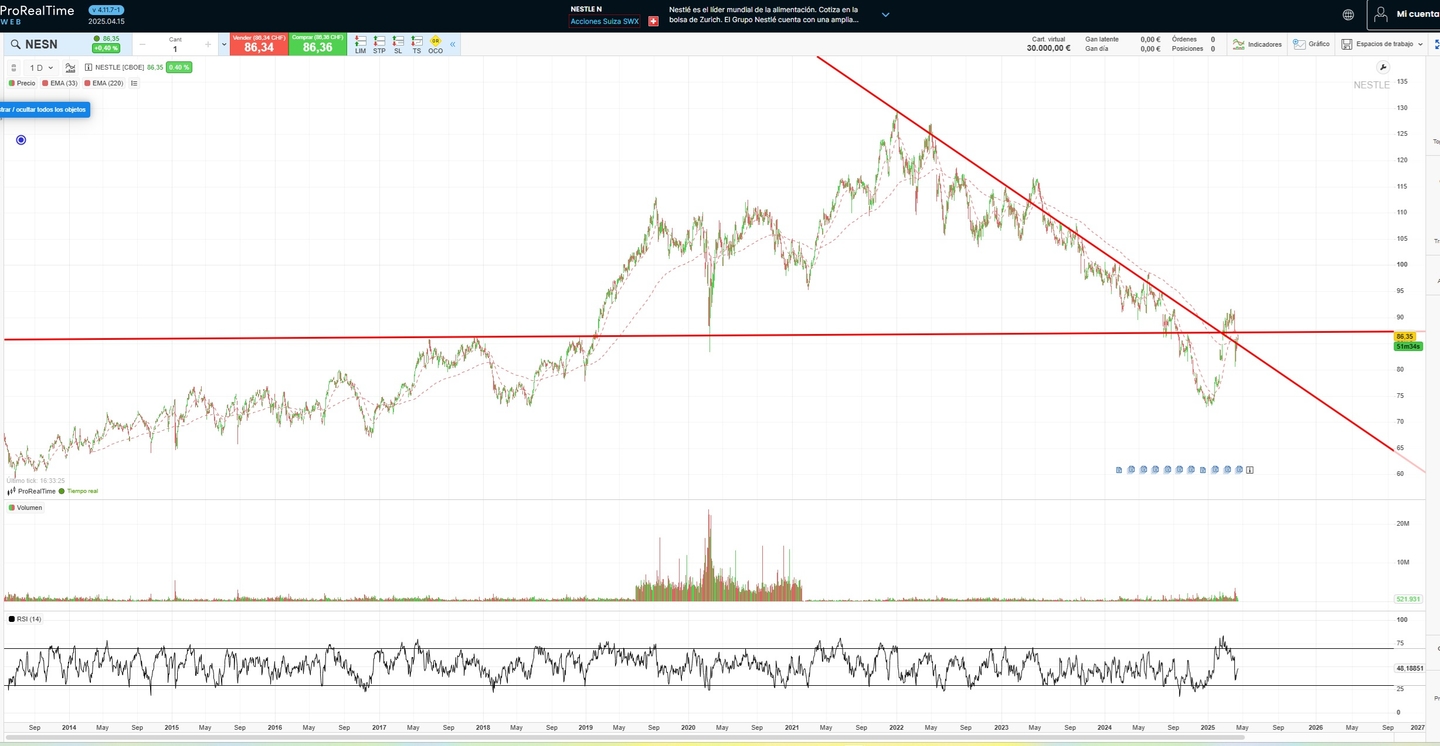Open chart settings with the wrench icon
The width and height of the screenshot is (1440, 746).
click(1383, 67)
